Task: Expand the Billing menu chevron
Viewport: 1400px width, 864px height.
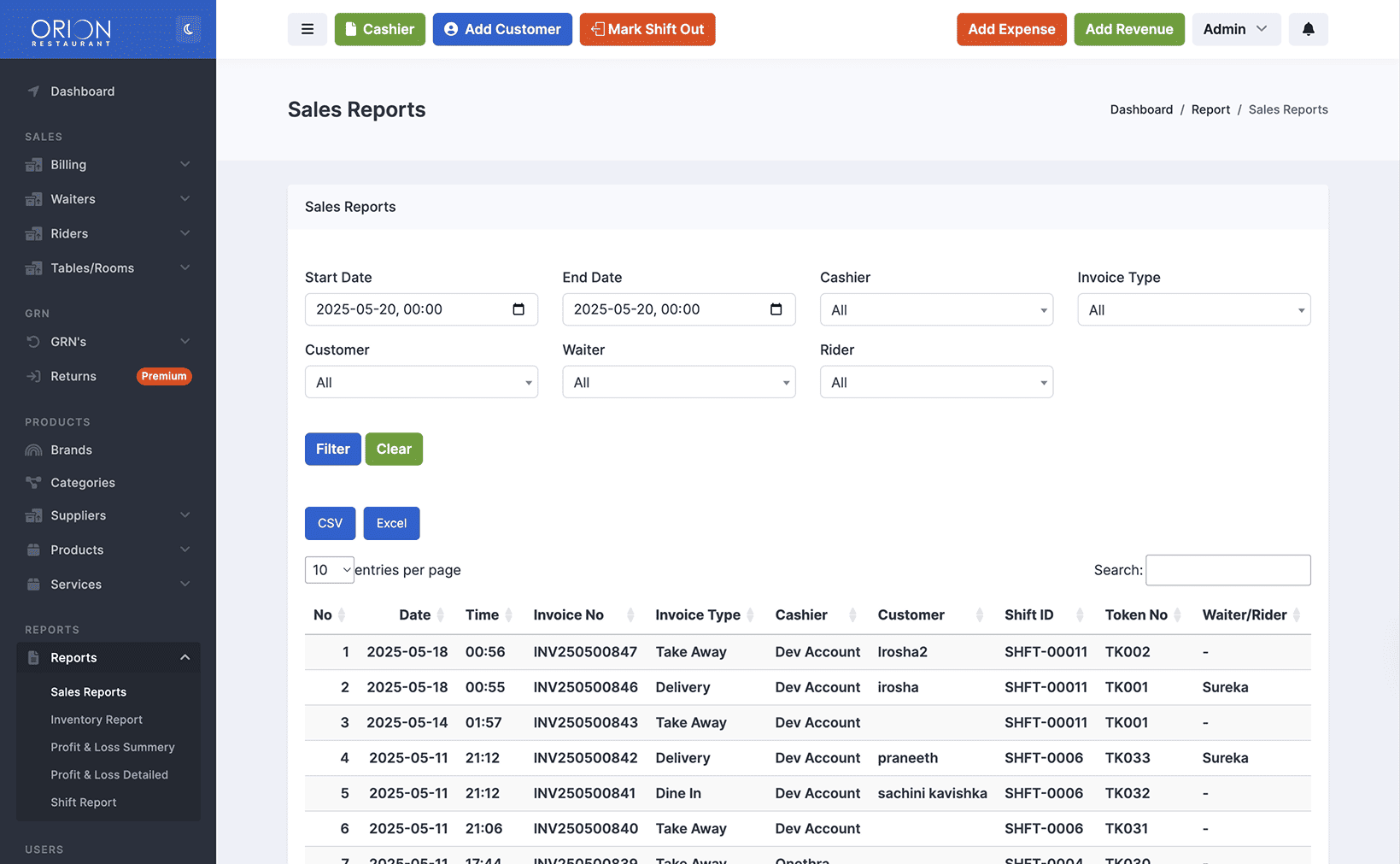Action: [x=185, y=164]
